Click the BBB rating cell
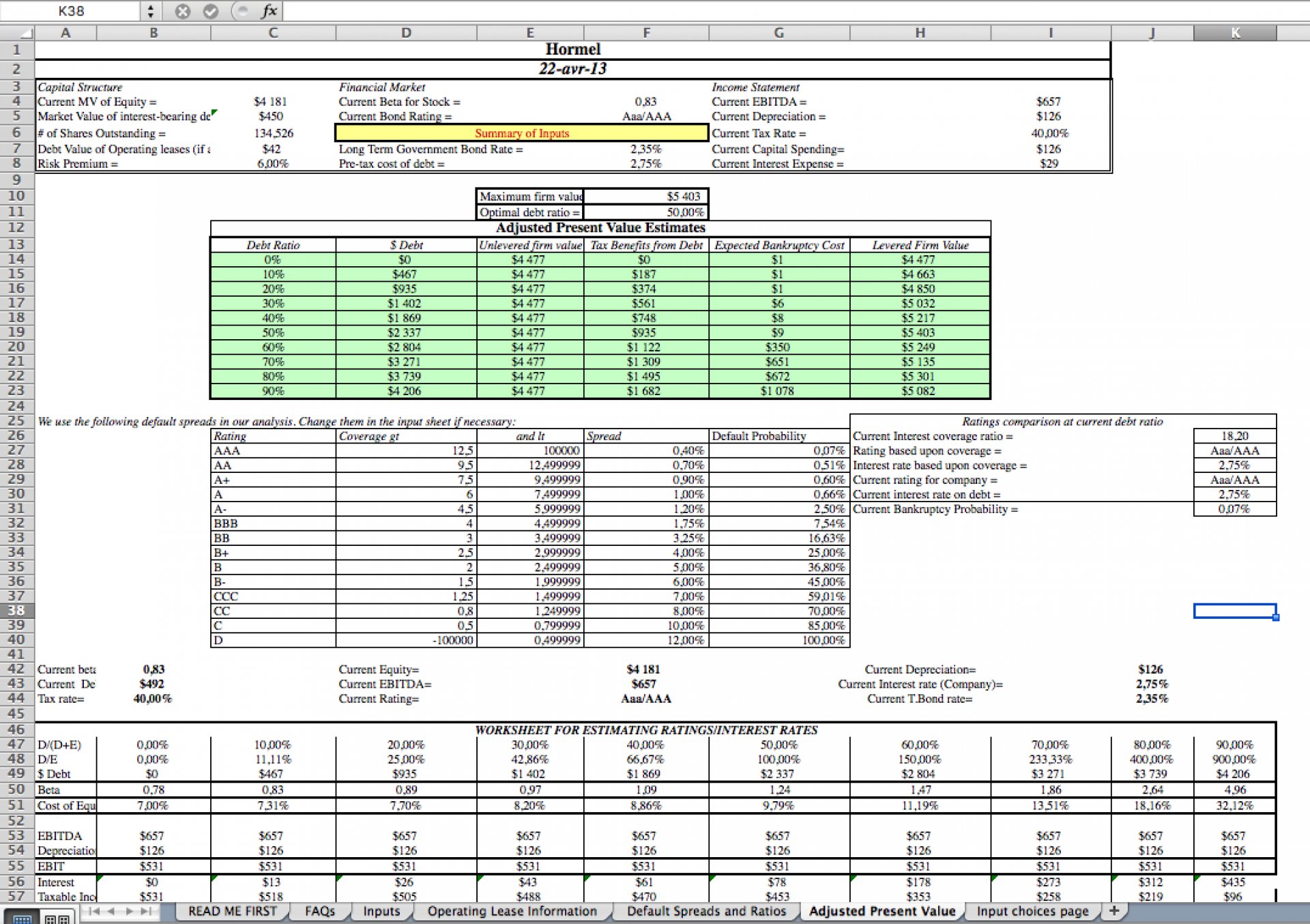The image size is (1310, 924). pyautogui.click(x=273, y=523)
